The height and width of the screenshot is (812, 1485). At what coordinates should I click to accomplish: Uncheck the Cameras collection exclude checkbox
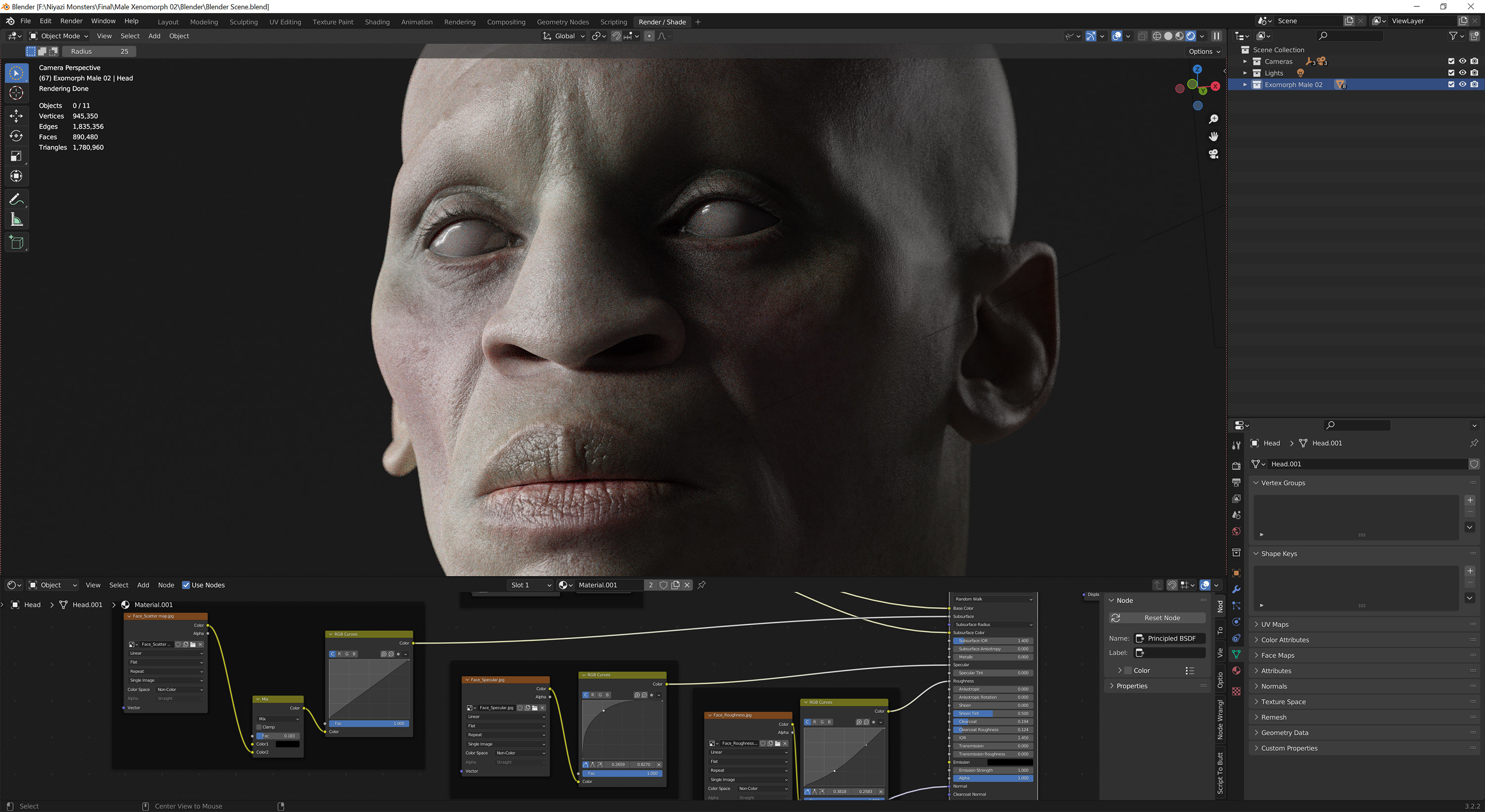tap(1451, 62)
